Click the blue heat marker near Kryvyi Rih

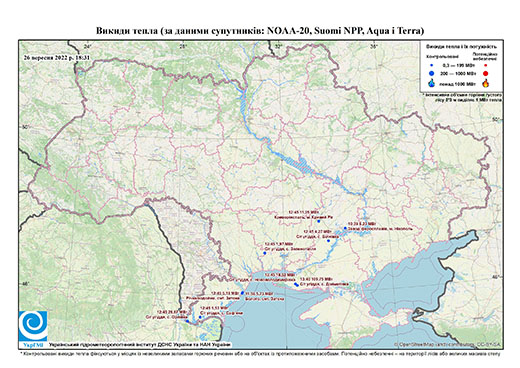coord(319,221)
